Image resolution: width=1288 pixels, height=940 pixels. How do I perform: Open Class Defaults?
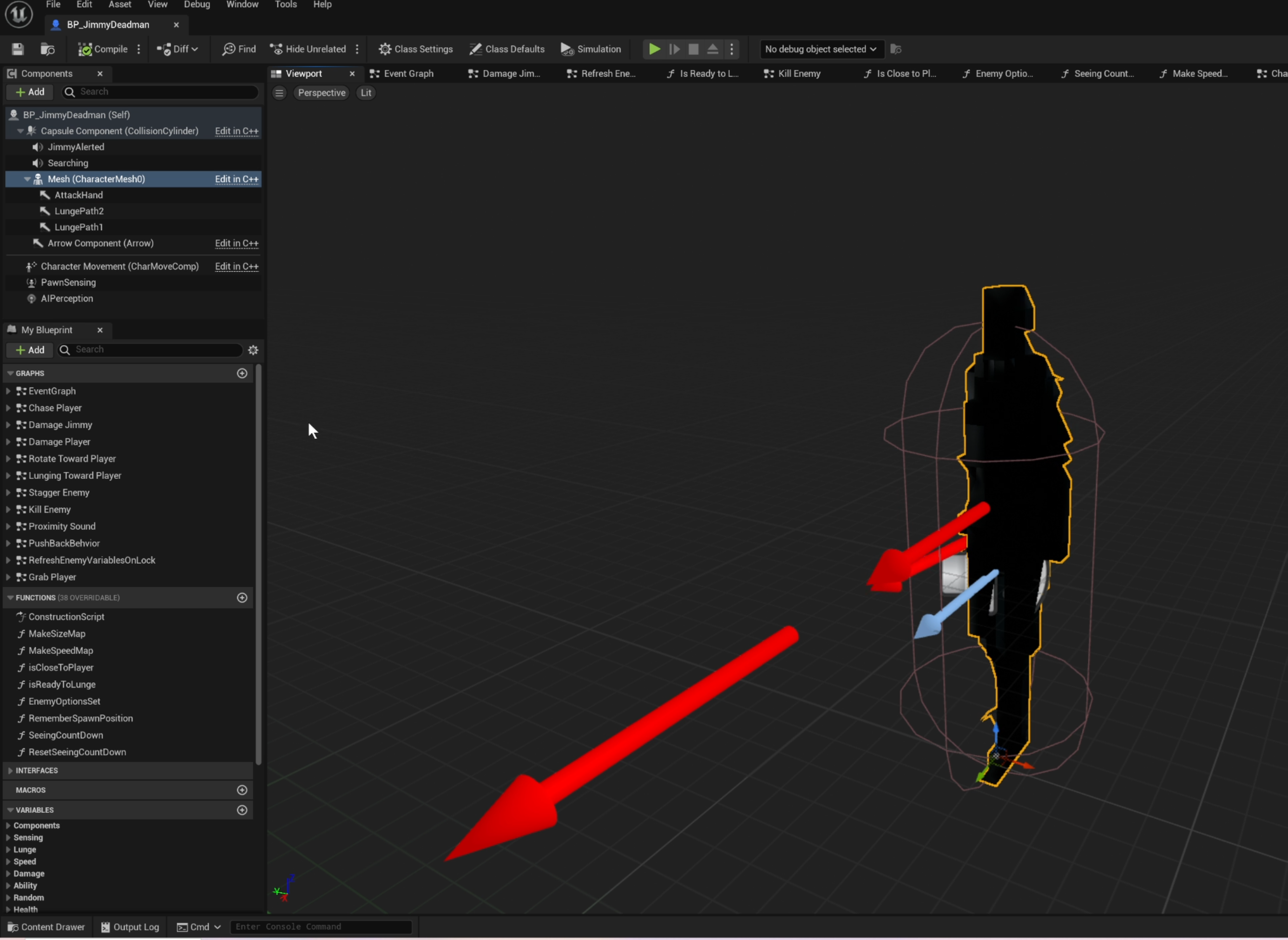(506, 49)
